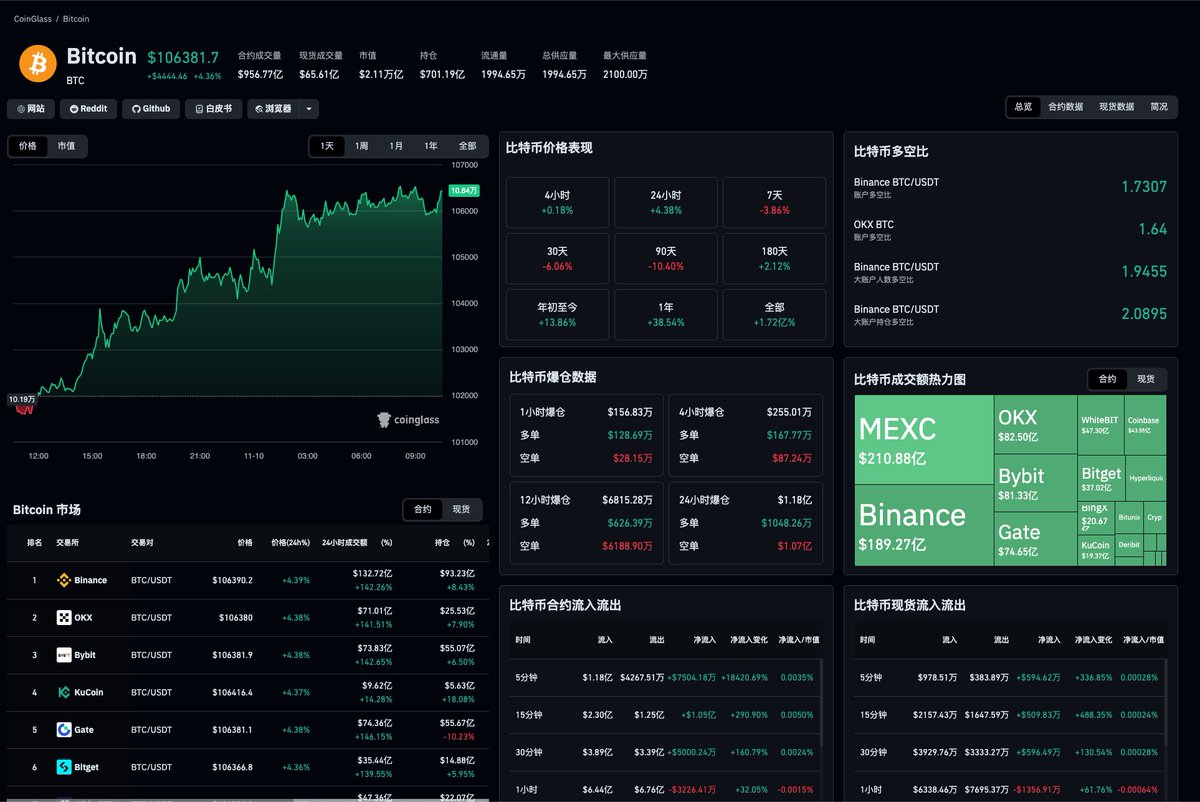Click the Gate heatmap tile
Screen dimensions: 1200x802
coord(1036,538)
